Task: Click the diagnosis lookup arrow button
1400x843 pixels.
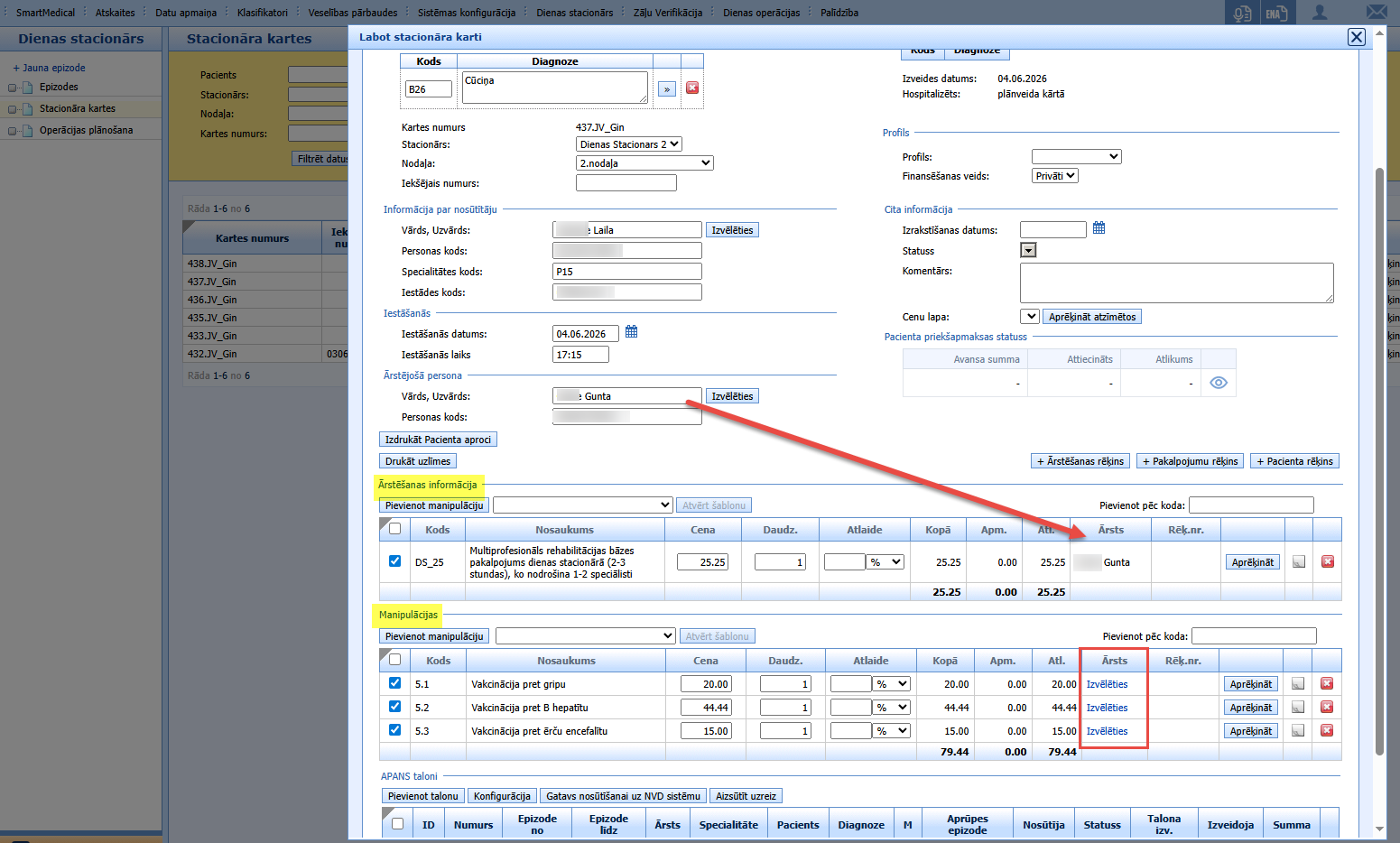Action: tap(667, 89)
